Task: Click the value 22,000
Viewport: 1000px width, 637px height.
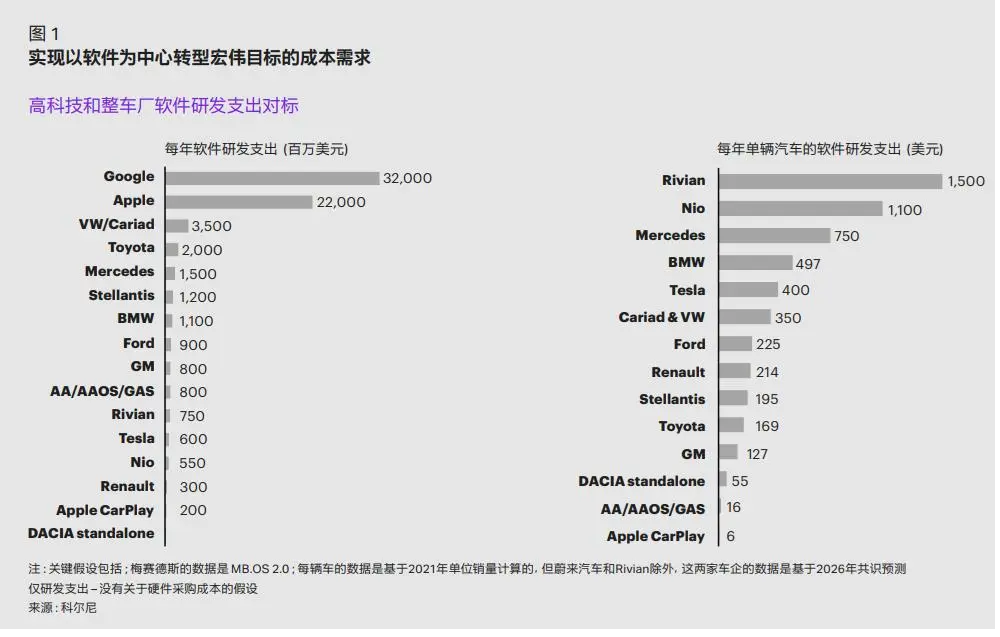Action: [341, 202]
